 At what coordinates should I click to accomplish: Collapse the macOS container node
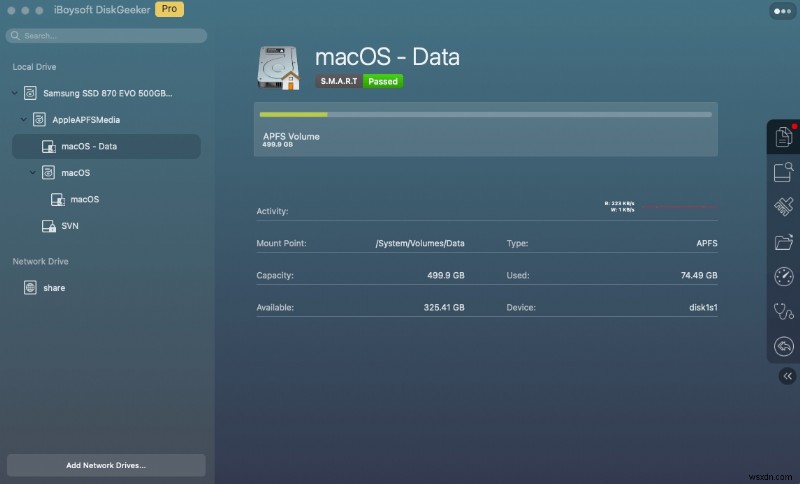point(33,172)
